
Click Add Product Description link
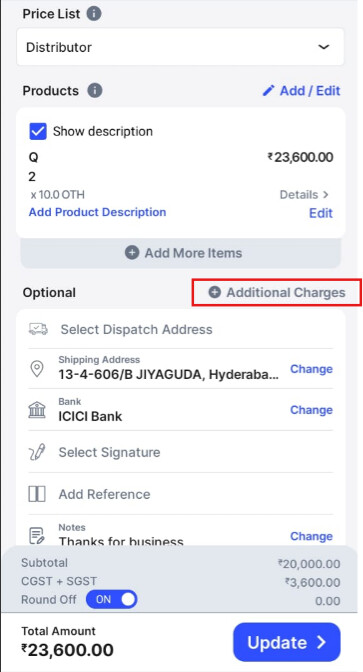[x=97, y=212]
